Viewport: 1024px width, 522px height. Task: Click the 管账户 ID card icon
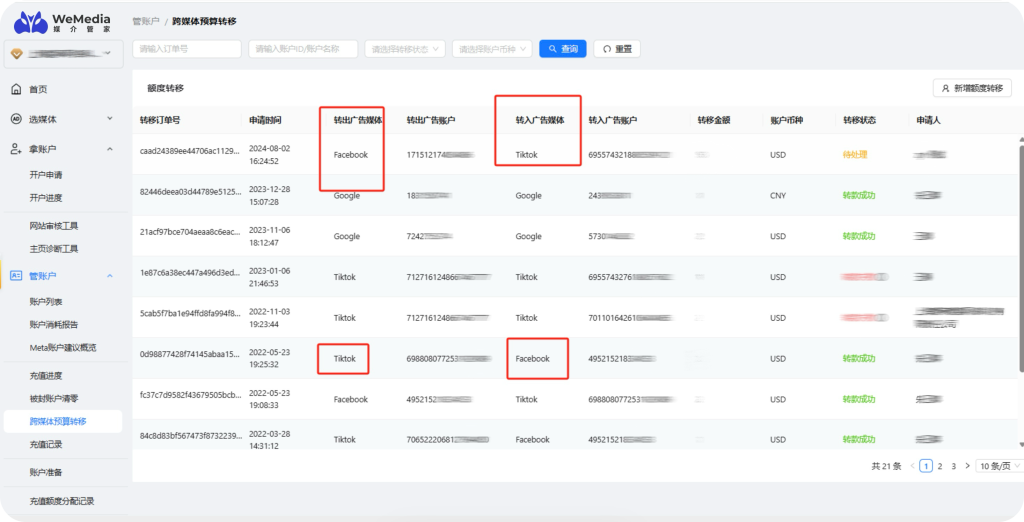tap(16, 275)
